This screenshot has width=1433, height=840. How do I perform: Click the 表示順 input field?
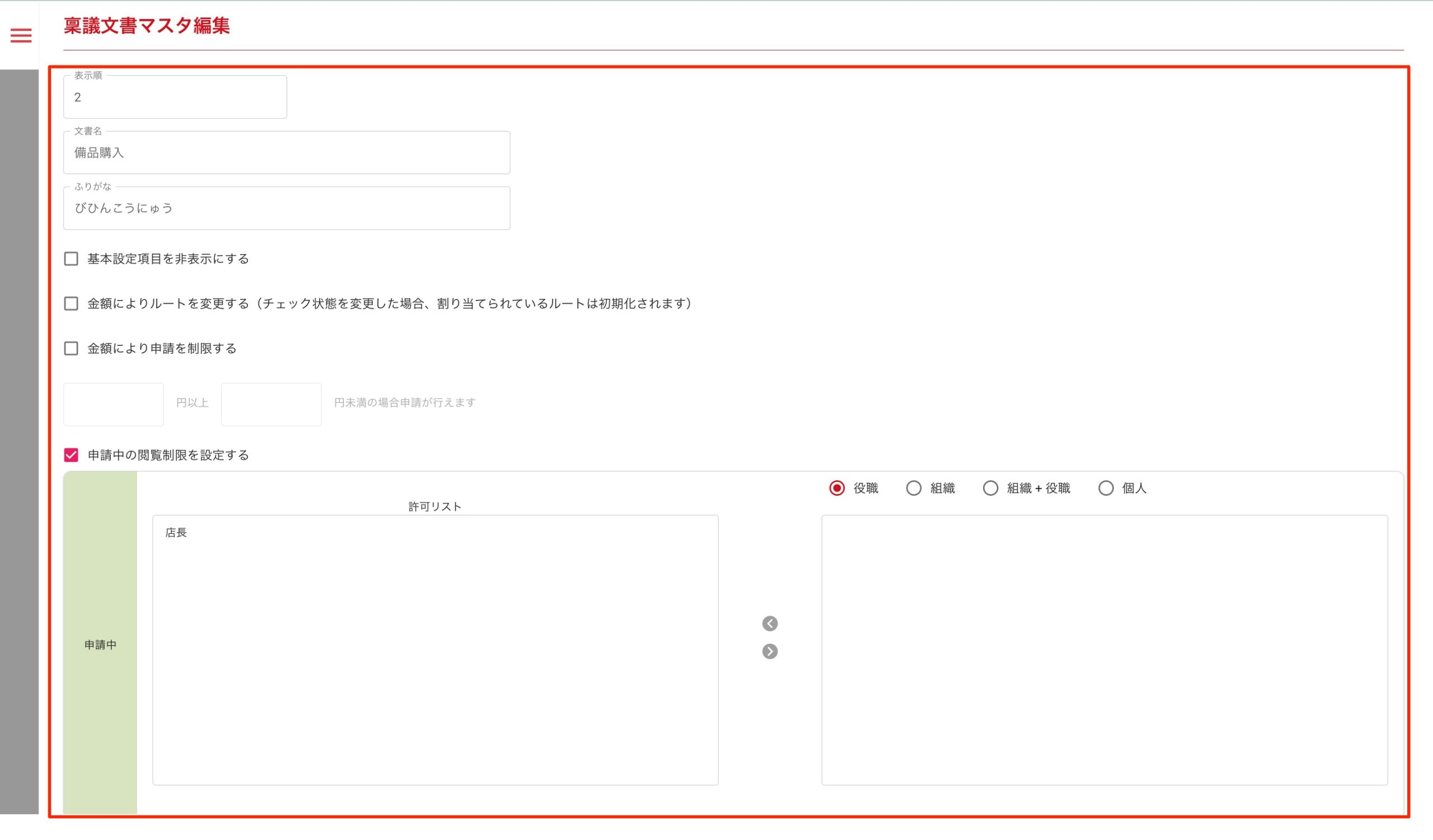coord(175,97)
